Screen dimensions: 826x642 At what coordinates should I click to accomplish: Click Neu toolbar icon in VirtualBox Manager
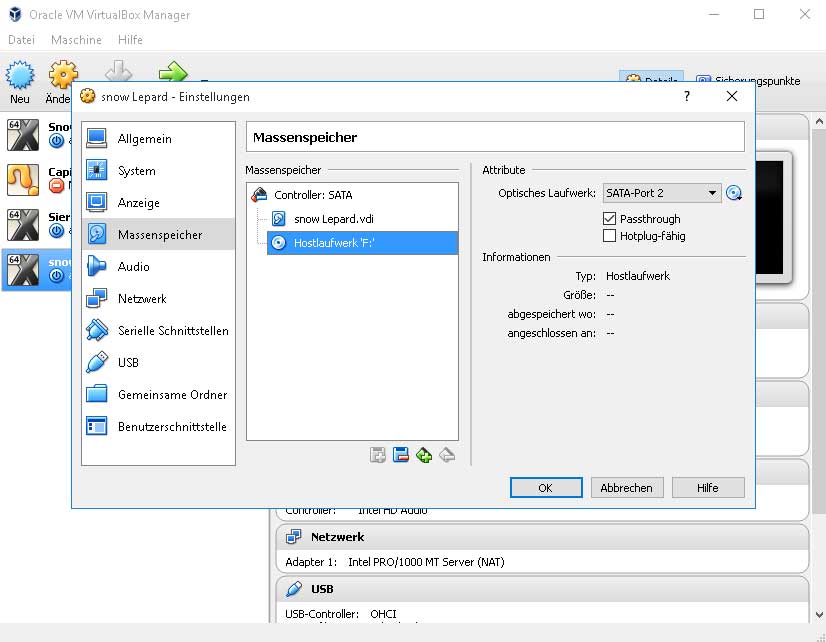[20, 82]
